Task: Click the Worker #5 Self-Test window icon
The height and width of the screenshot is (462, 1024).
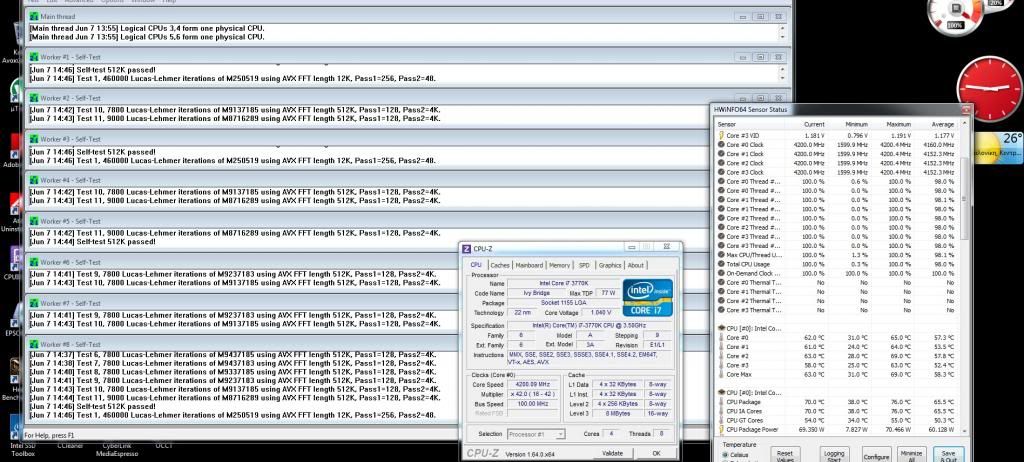Action: point(34,222)
